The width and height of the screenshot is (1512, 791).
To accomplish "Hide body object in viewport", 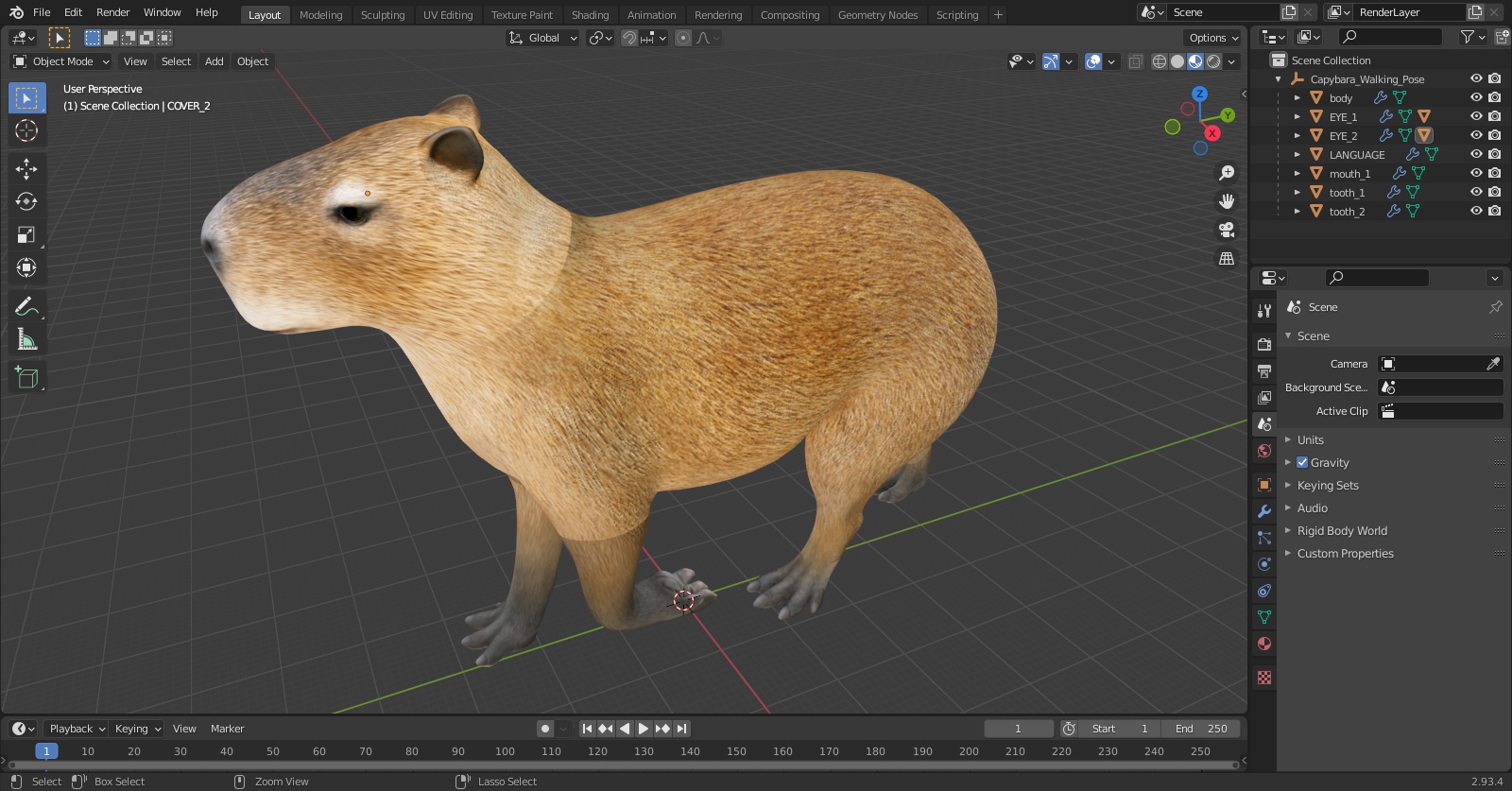I will click(x=1476, y=97).
